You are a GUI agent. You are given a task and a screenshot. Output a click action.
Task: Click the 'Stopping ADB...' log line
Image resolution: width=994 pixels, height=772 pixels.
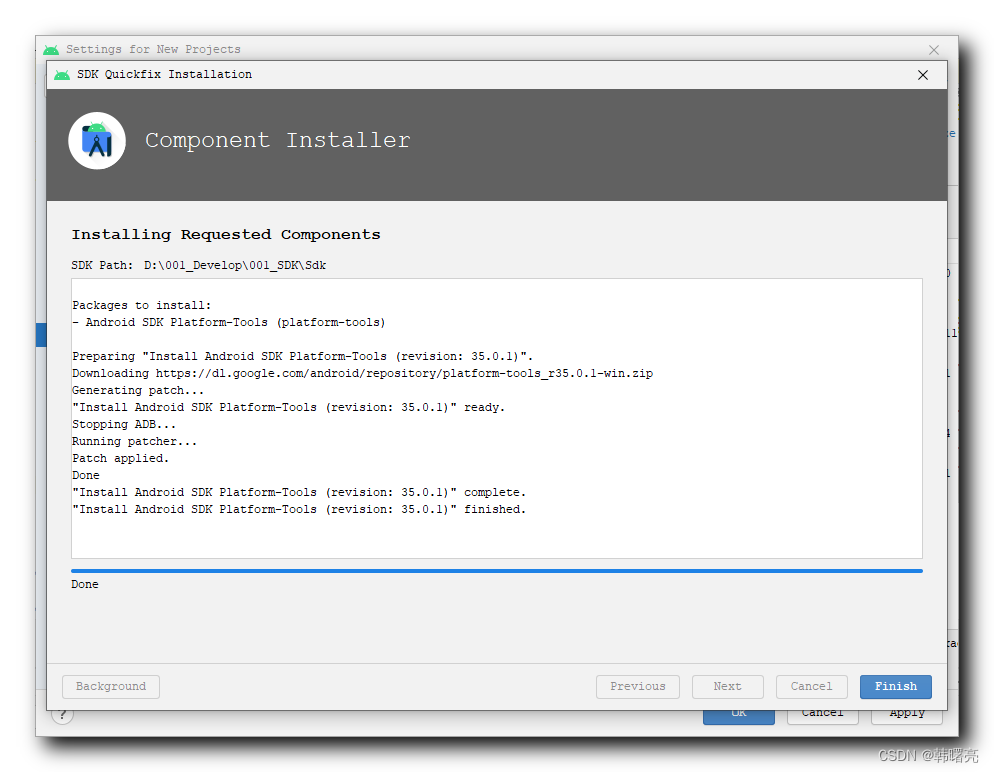coord(124,425)
